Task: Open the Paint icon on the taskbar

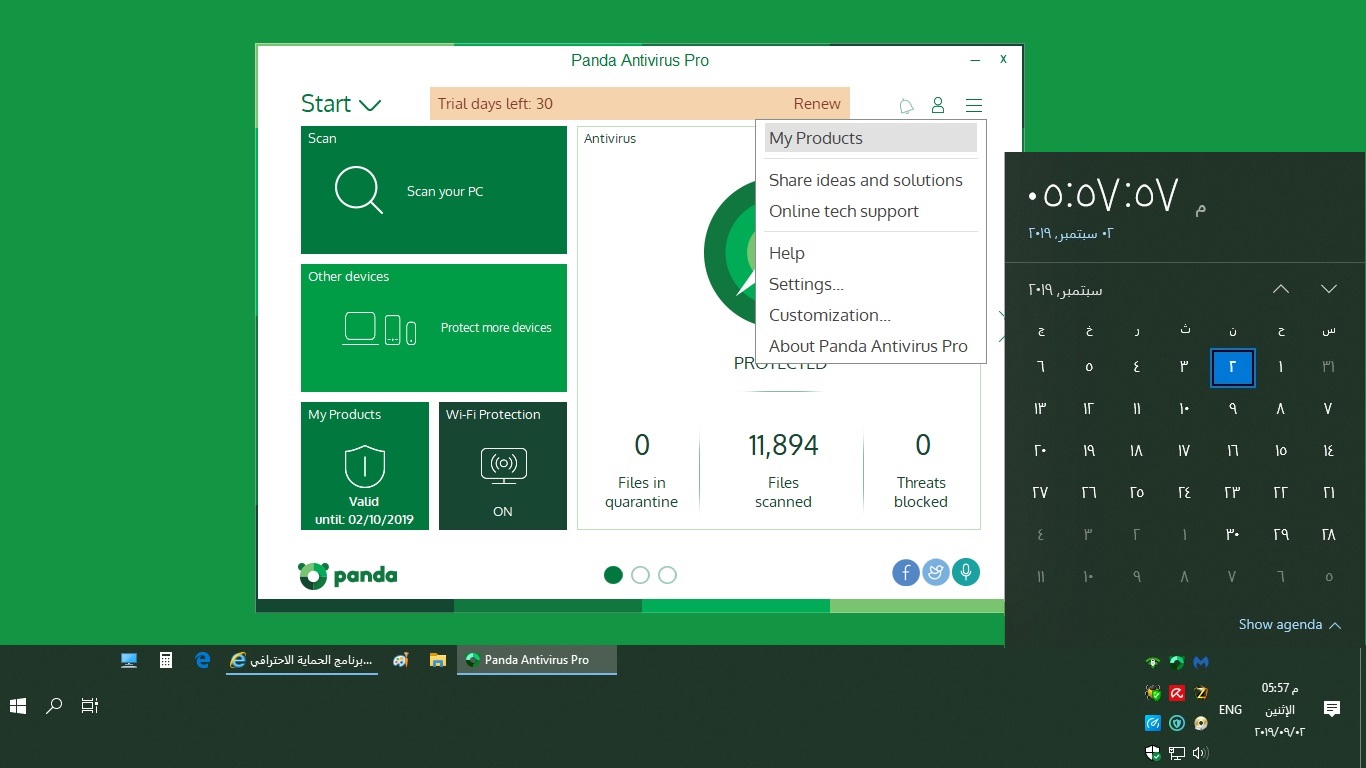Action: (x=401, y=660)
